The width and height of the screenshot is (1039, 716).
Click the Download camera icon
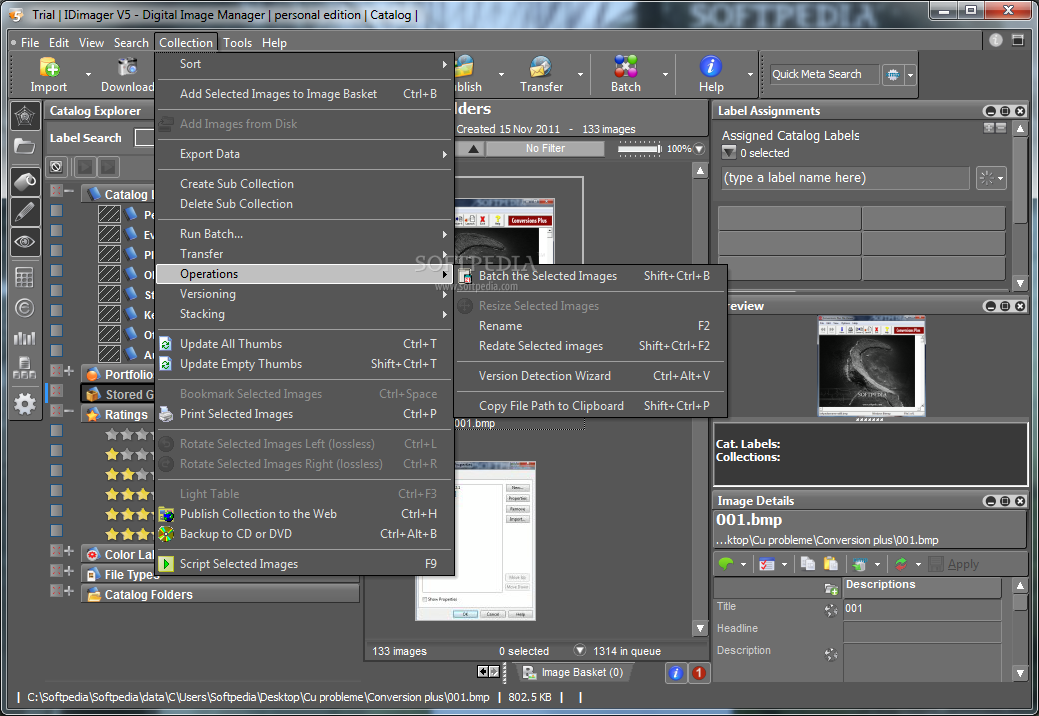(x=127, y=67)
